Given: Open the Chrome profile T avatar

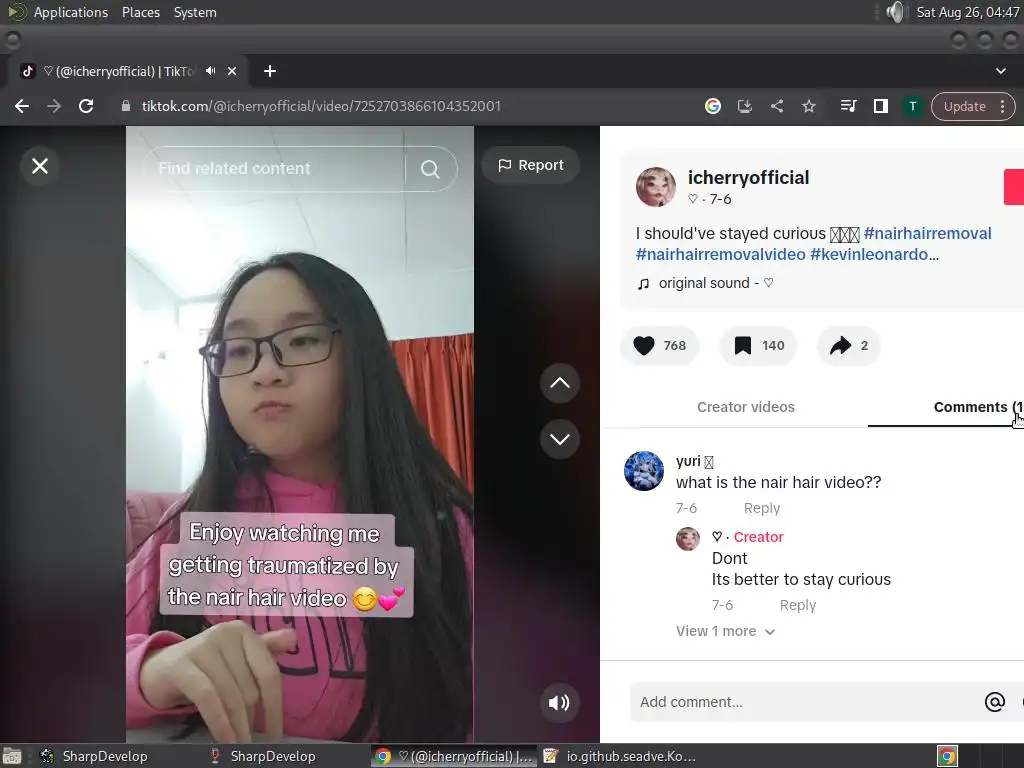Looking at the screenshot, I should [913, 106].
